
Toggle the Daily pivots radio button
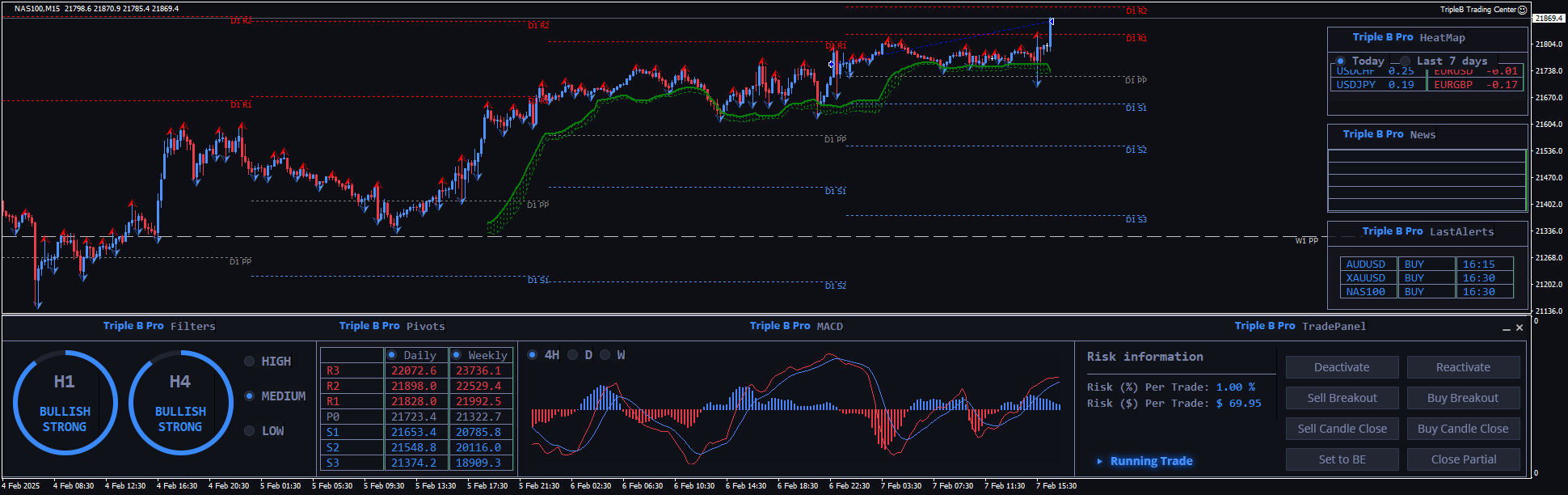tap(392, 355)
